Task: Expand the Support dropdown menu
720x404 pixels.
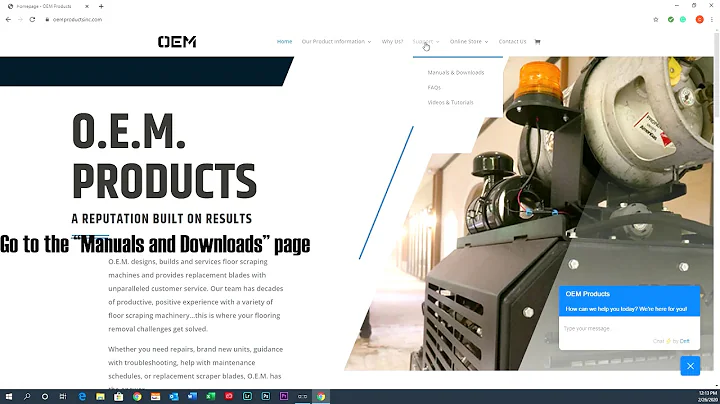Action: coord(426,41)
